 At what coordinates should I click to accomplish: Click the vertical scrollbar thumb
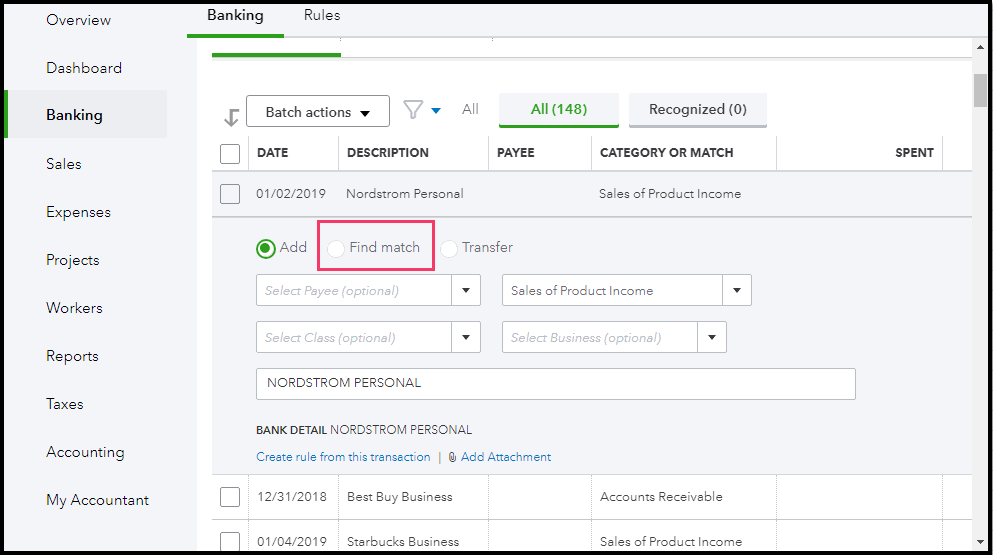(x=982, y=90)
